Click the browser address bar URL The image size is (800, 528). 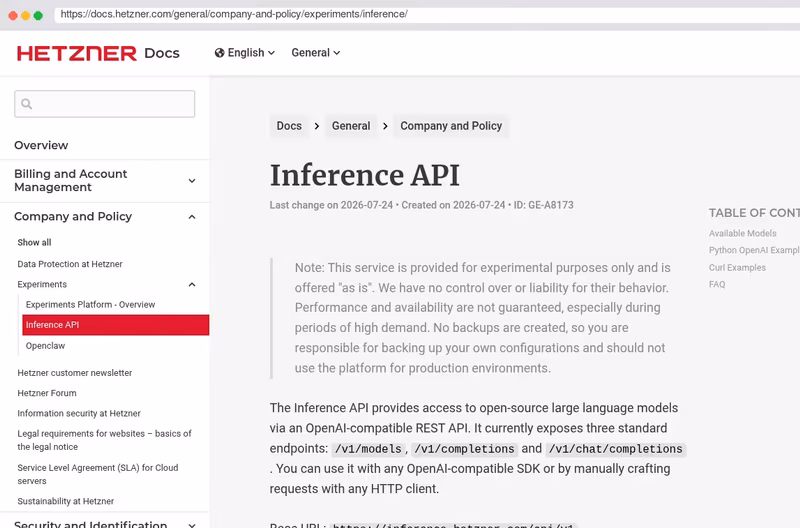[234, 14]
